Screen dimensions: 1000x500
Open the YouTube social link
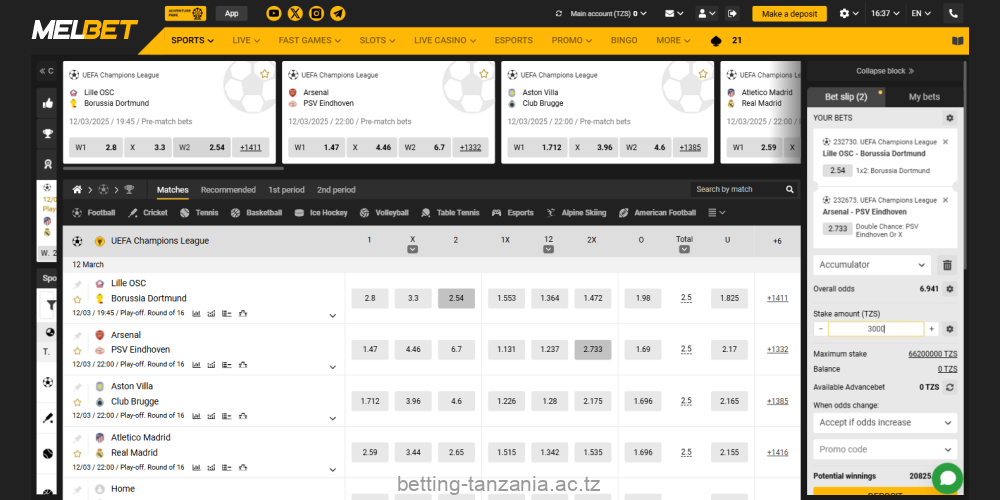tap(274, 13)
